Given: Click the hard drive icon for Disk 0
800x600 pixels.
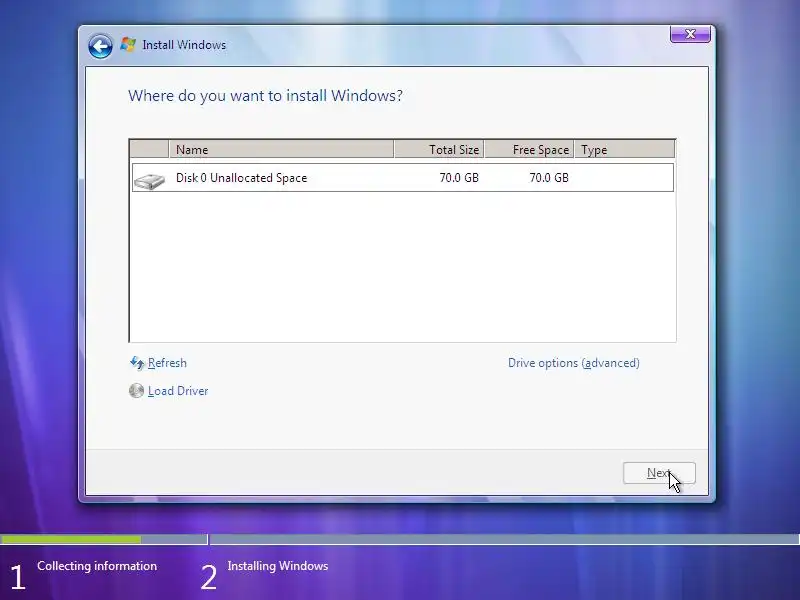Looking at the screenshot, I should (x=149, y=181).
